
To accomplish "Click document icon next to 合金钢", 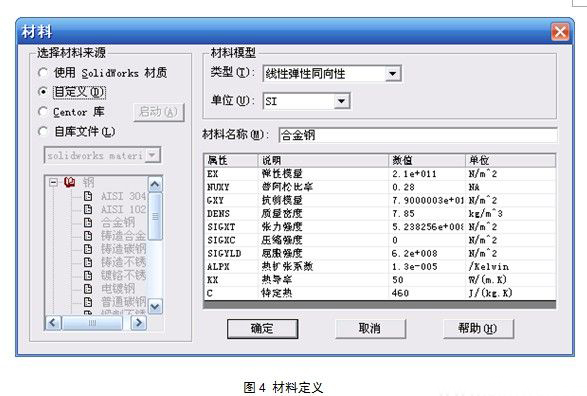I will pyautogui.click(x=88, y=222).
